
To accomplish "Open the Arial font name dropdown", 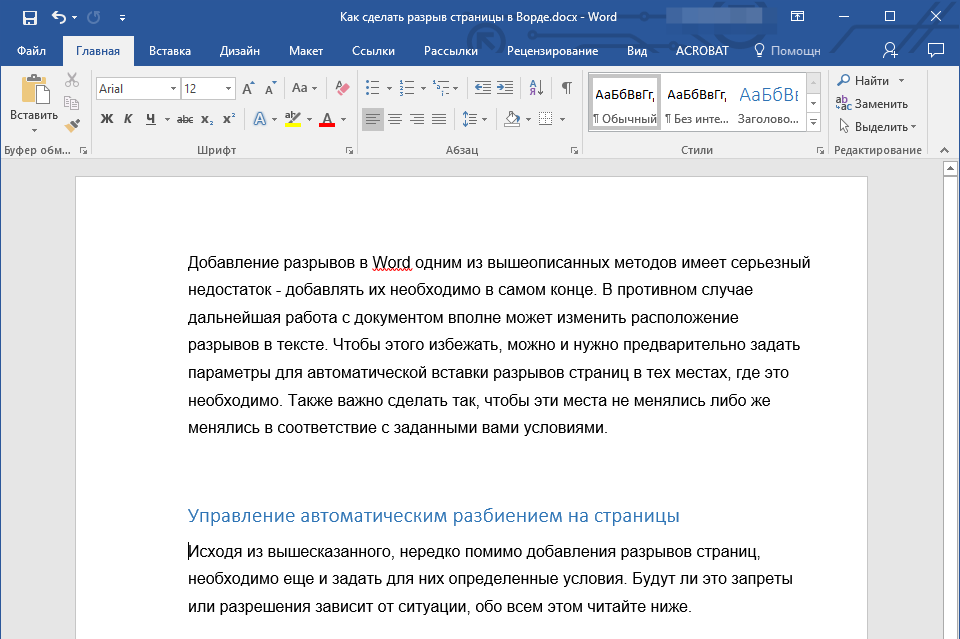I will coord(173,89).
